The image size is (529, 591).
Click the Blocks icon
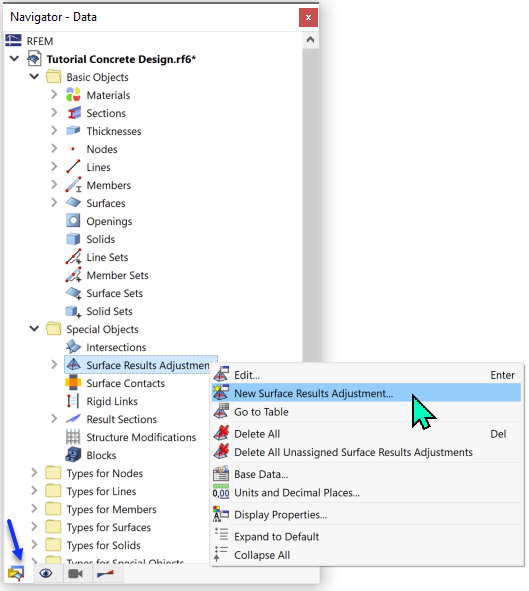[x=73, y=455]
